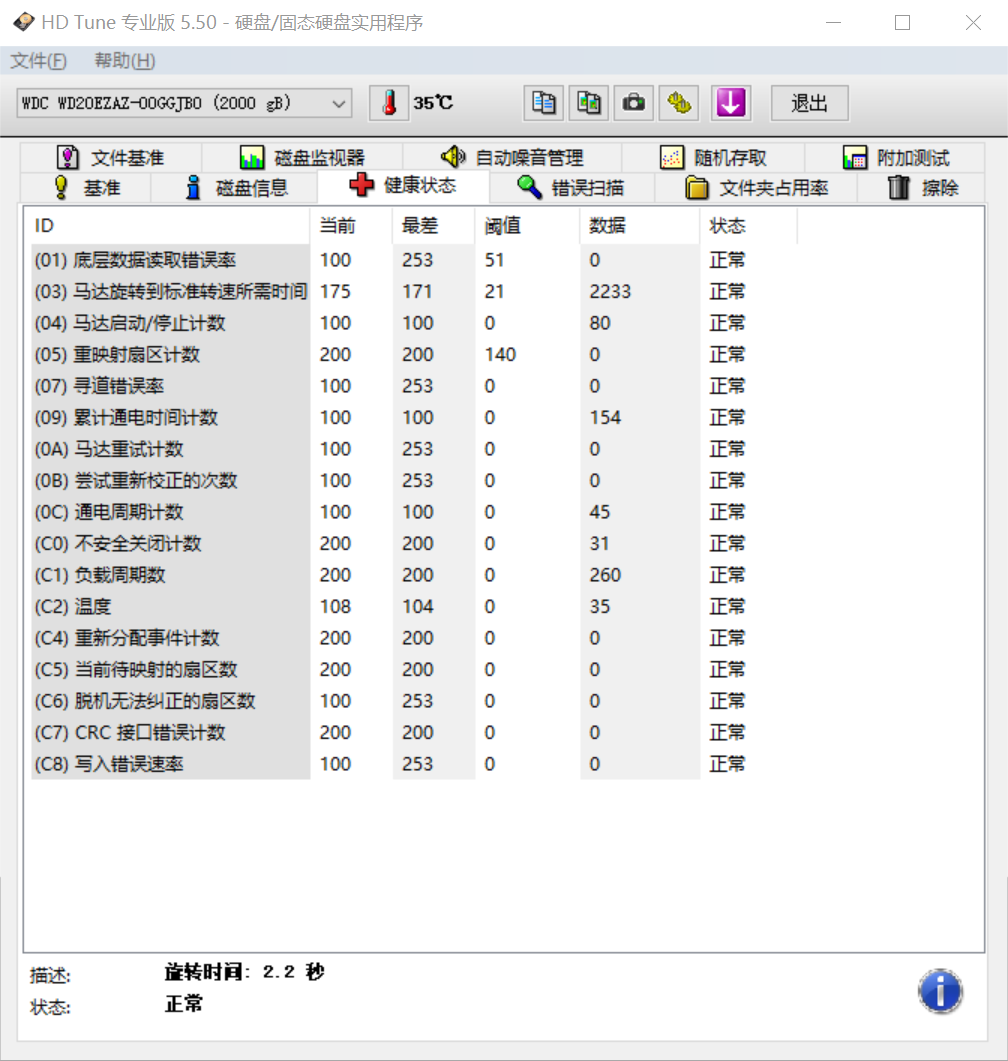Select row (0B) 尝试重新校正的次数
The height and width of the screenshot is (1061, 1008).
[413, 480]
